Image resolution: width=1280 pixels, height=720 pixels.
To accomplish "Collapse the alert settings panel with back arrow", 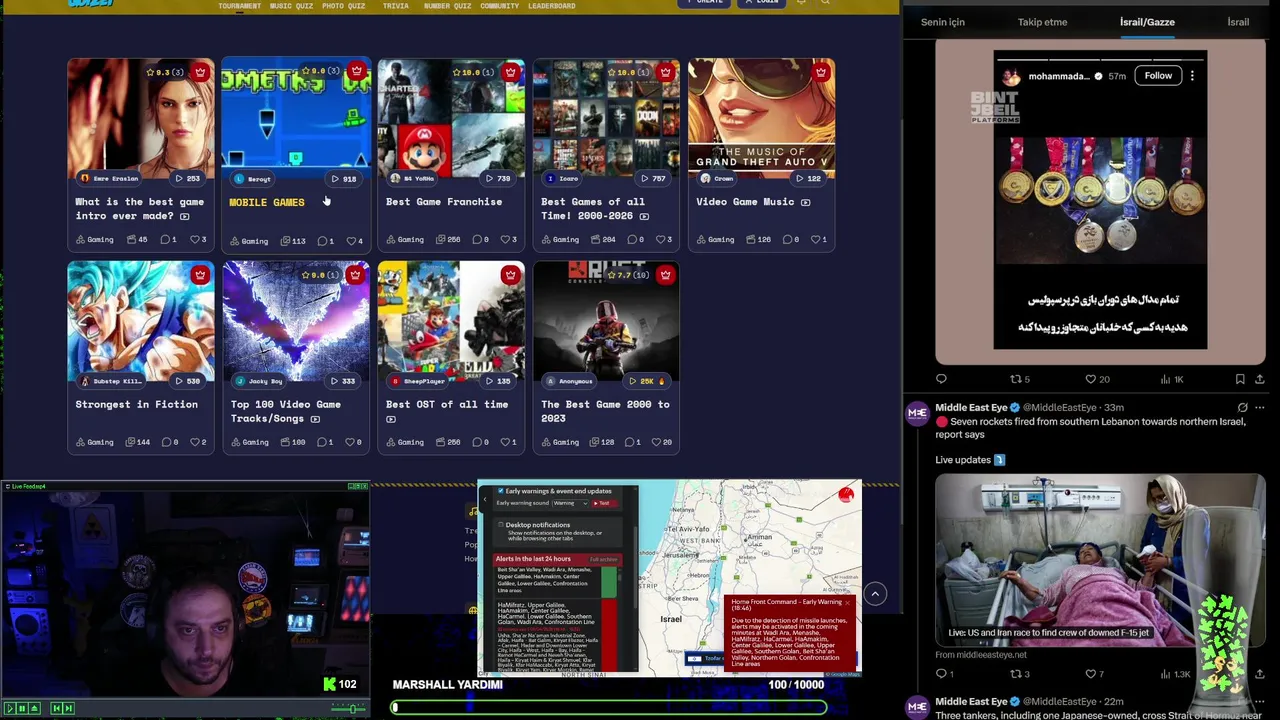I will (x=485, y=499).
